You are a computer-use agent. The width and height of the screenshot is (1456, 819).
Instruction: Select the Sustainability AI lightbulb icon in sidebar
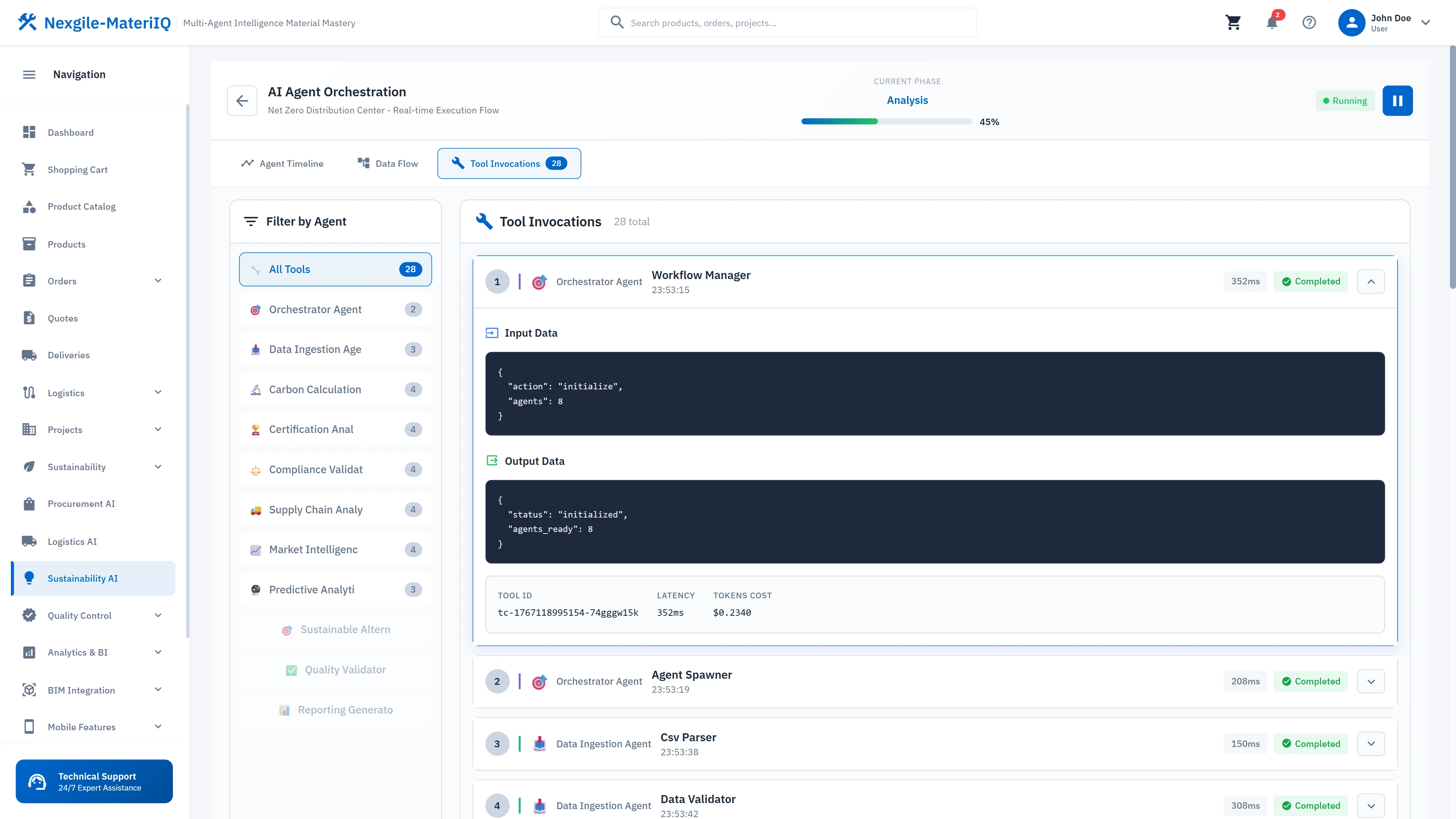click(x=30, y=578)
